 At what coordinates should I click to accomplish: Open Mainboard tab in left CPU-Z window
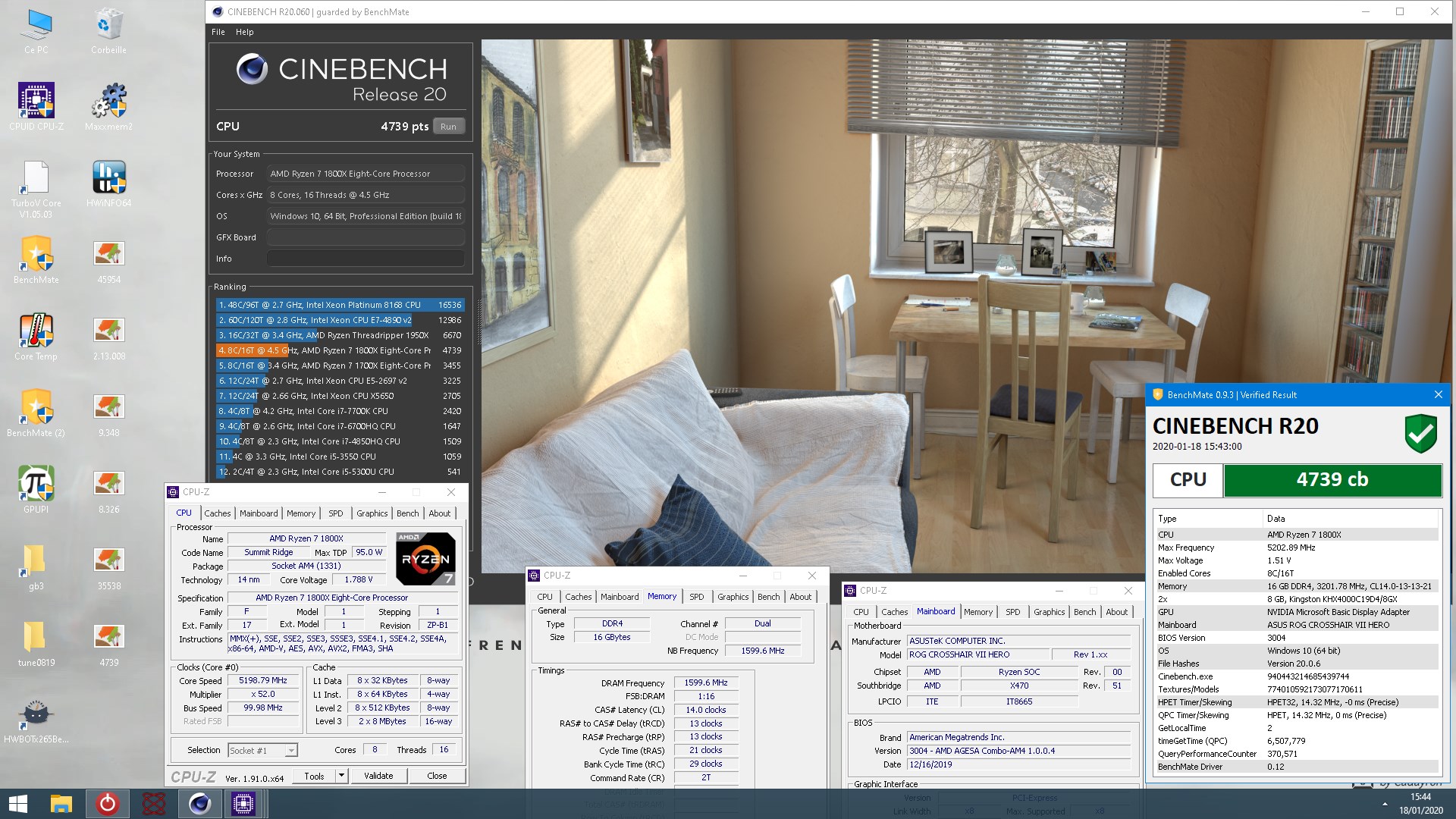[259, 513]
